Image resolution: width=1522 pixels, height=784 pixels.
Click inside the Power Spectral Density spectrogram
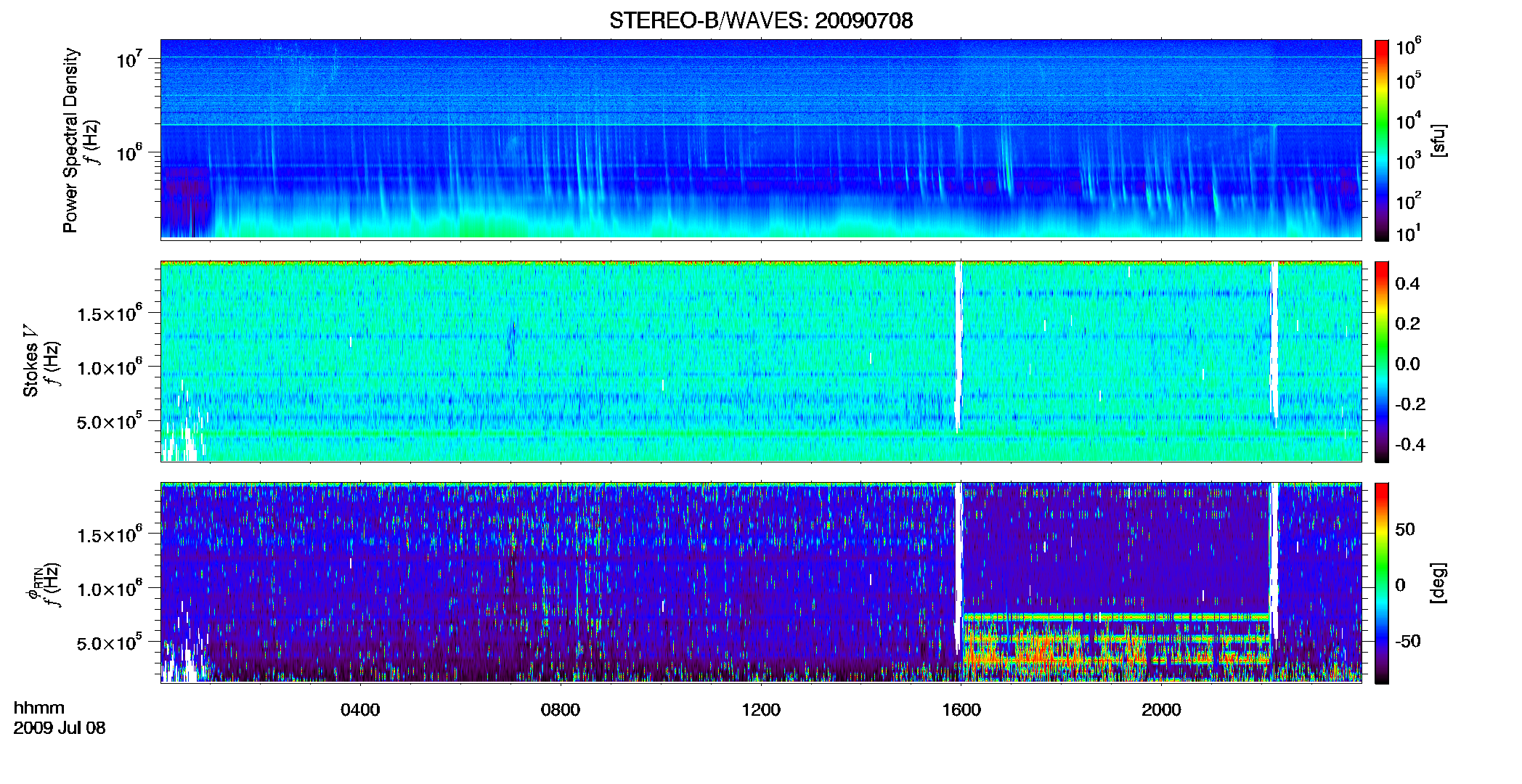pyautogui.click(x=761, y=139)
